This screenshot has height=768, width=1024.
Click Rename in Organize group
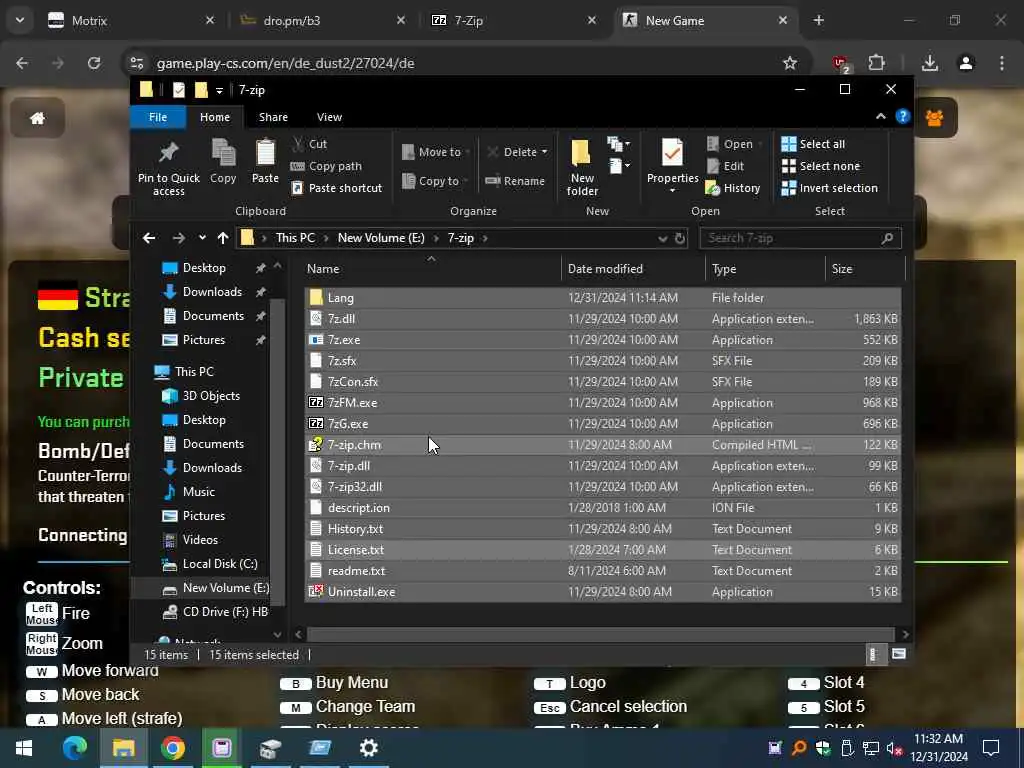[515, 181]
